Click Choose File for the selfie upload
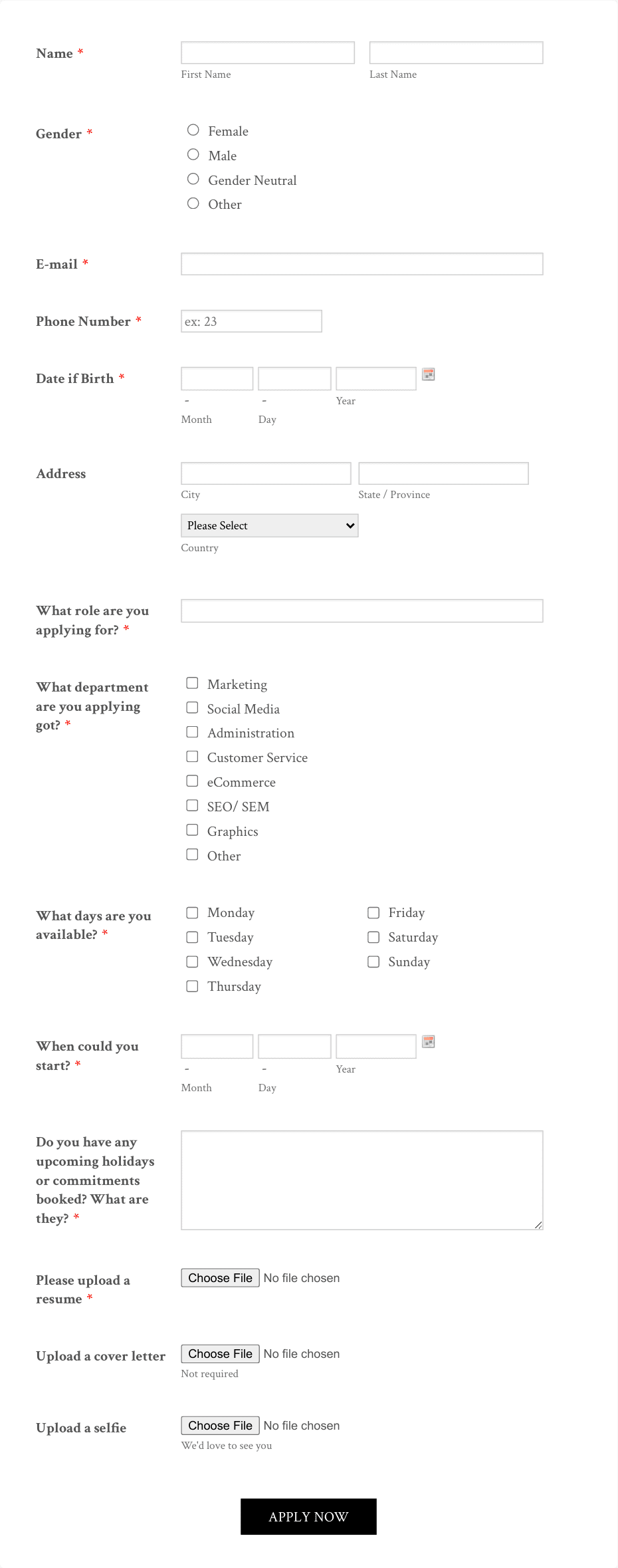 pyautogui.click(x=220, y=1426)
